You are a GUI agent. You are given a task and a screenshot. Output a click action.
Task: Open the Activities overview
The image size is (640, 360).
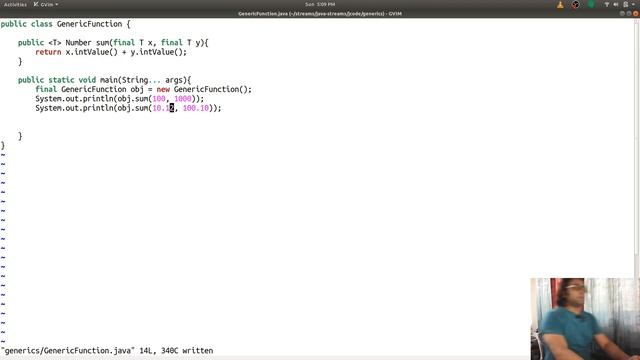(x=15, y=4)
